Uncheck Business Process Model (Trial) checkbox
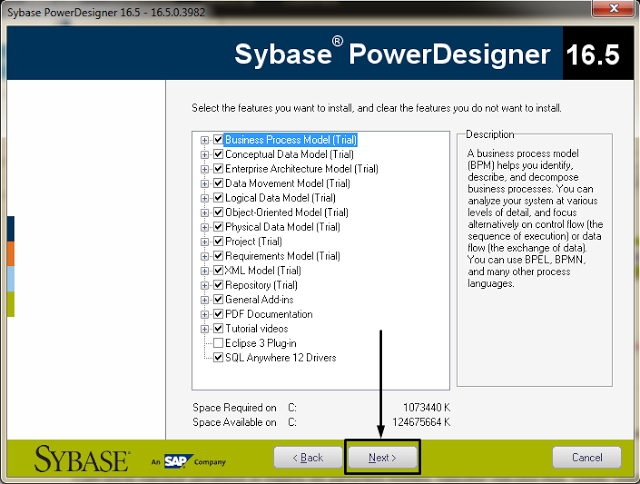The width and height of the screenshot is (640, 484). 218,140
